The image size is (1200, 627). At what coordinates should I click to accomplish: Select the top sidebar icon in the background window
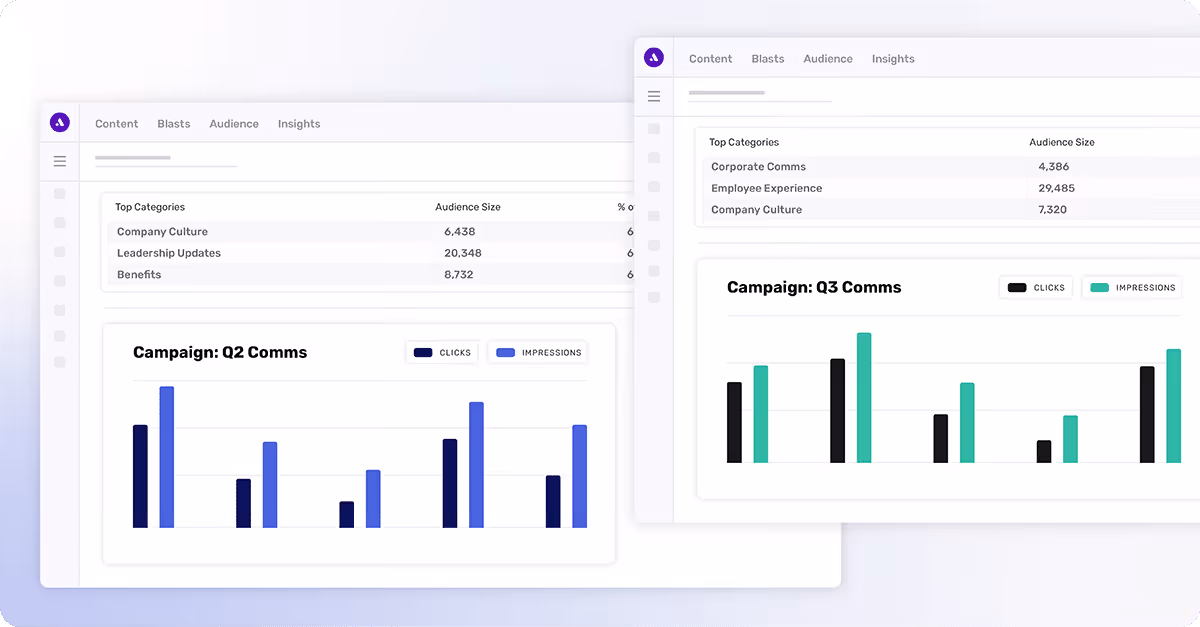coord(655,129)
